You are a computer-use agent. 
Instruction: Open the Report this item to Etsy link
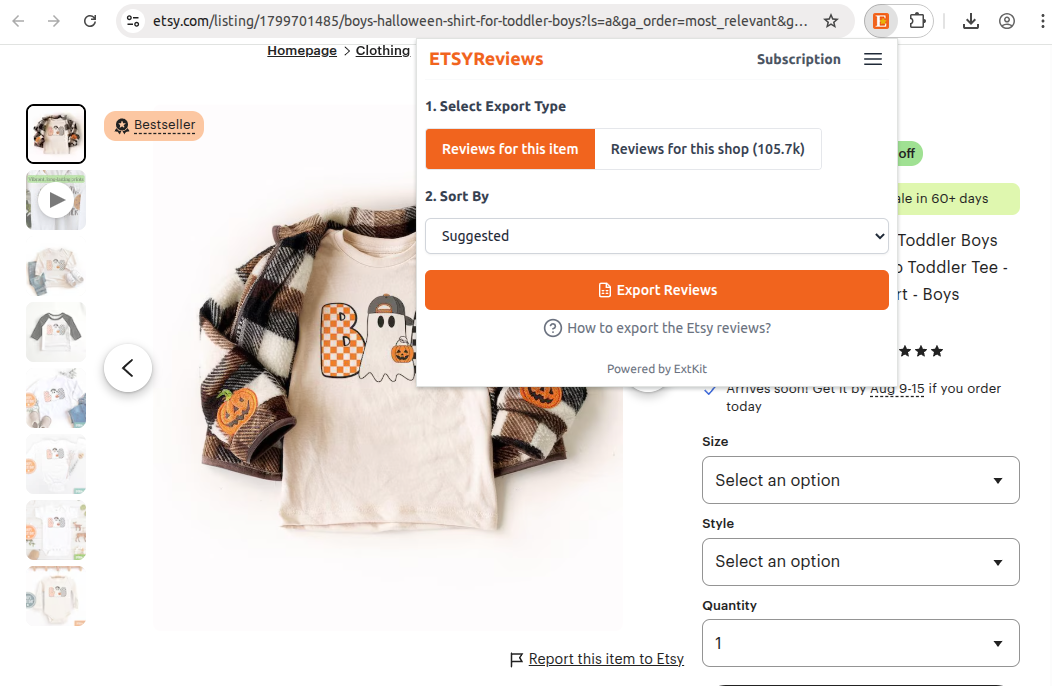pyautogui.click(x=605, y=659)
